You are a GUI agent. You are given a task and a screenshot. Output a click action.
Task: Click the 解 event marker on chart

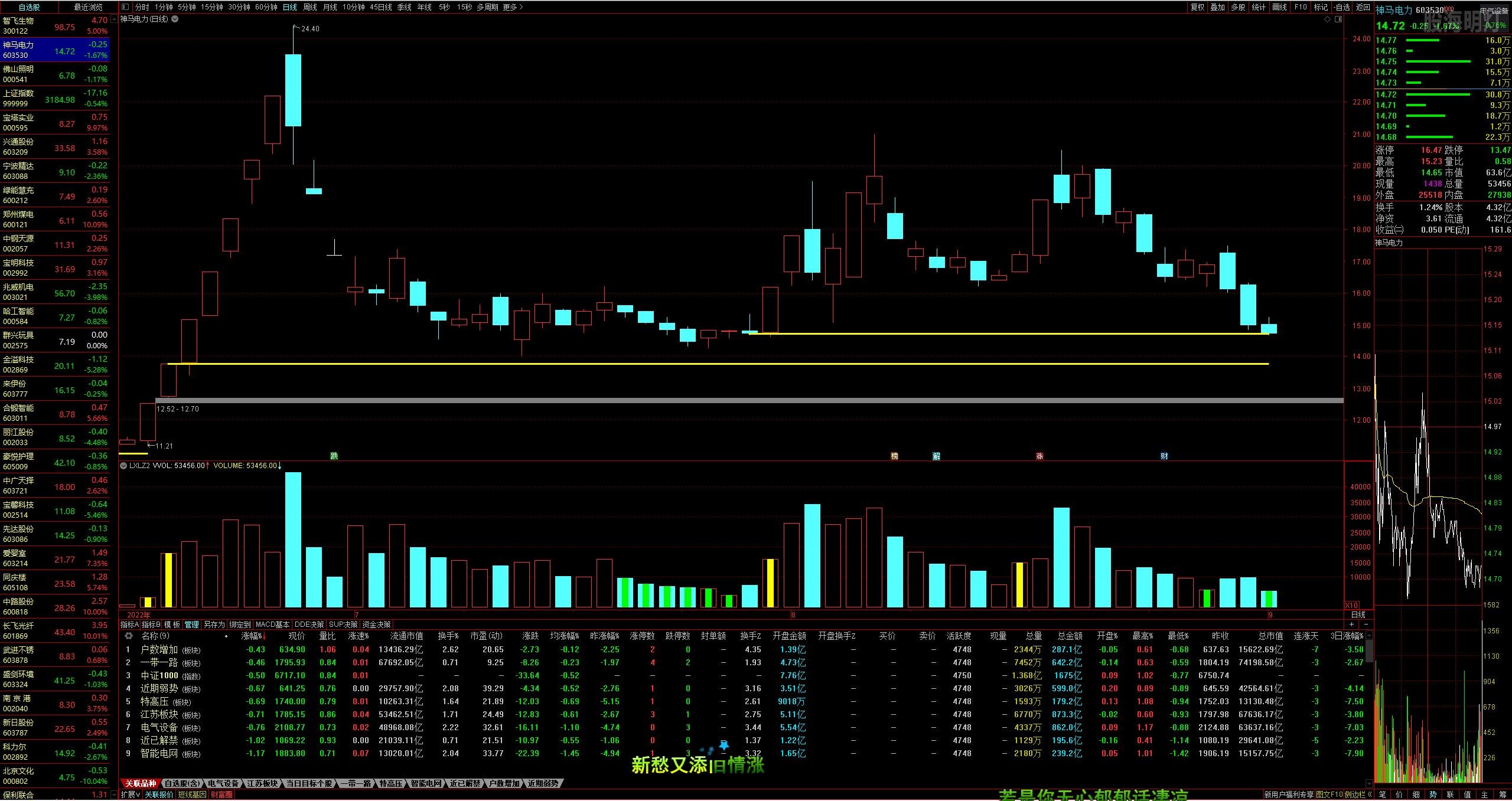point(936,456)
